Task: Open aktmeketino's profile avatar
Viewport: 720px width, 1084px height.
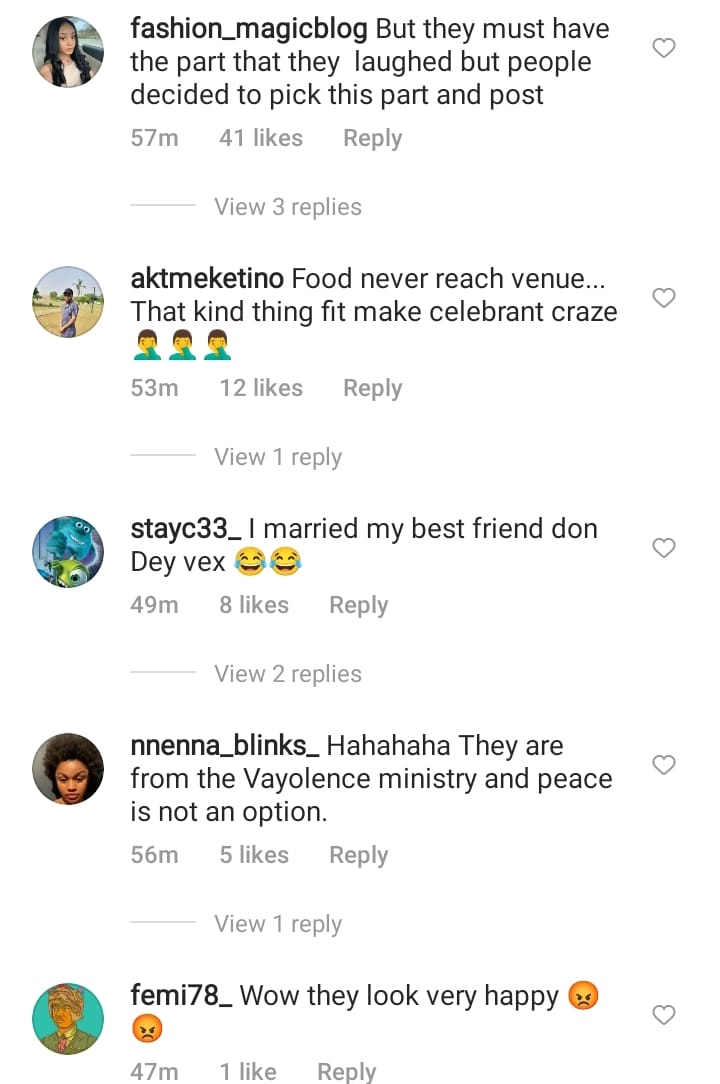Action: [69, 302]
